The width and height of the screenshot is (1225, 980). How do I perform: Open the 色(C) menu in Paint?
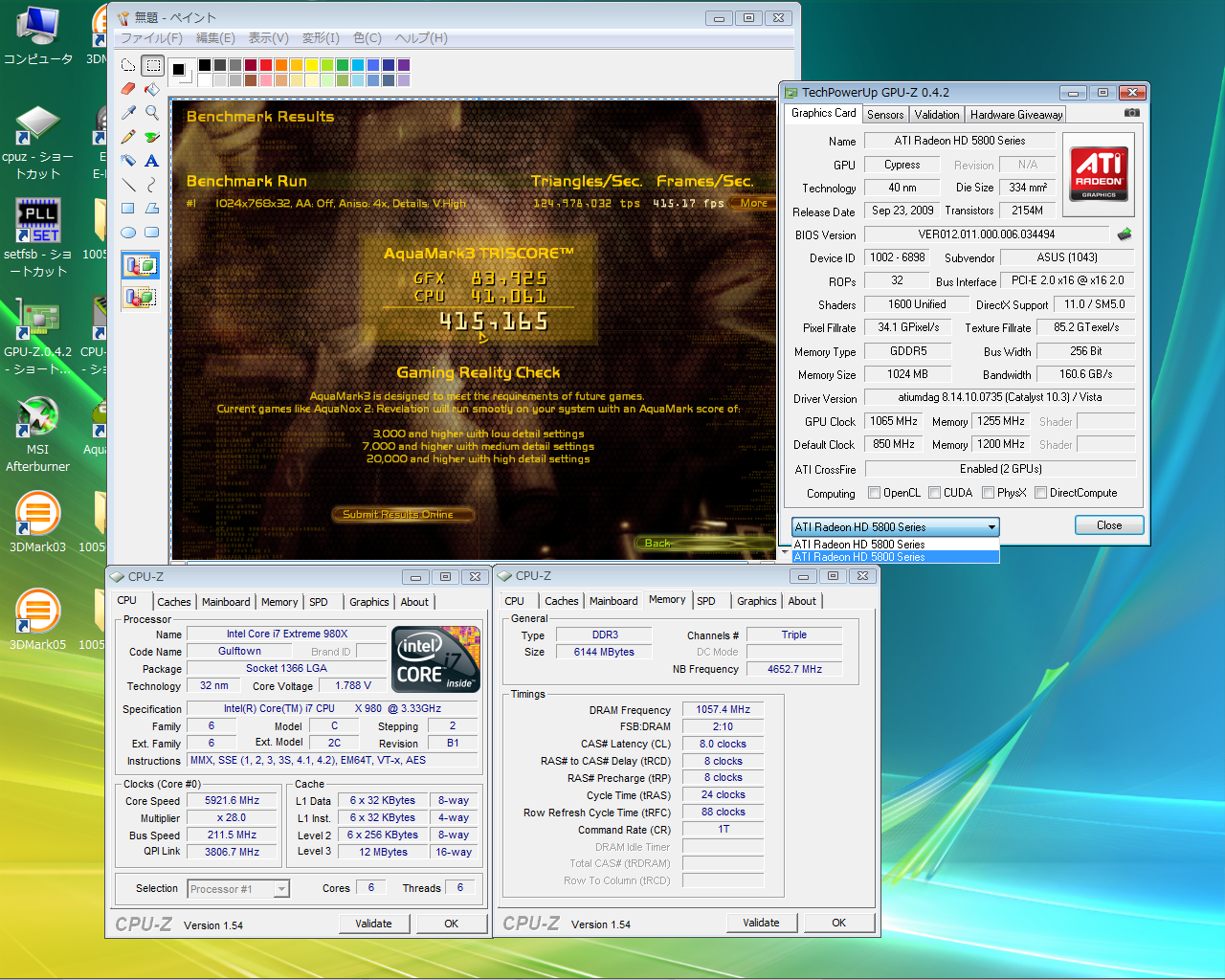point(367,38)
